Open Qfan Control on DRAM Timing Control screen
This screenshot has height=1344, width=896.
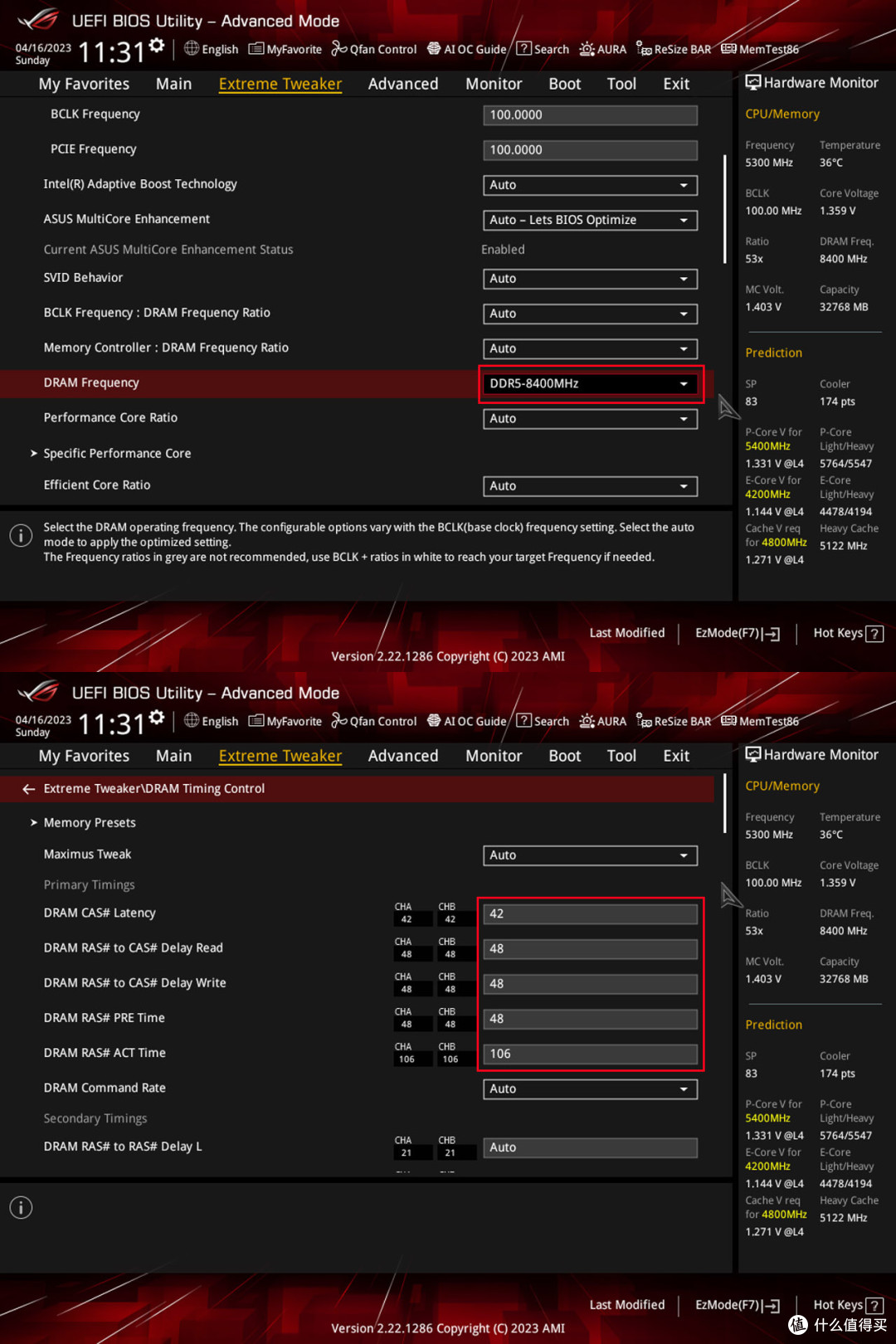pos(373,721)
